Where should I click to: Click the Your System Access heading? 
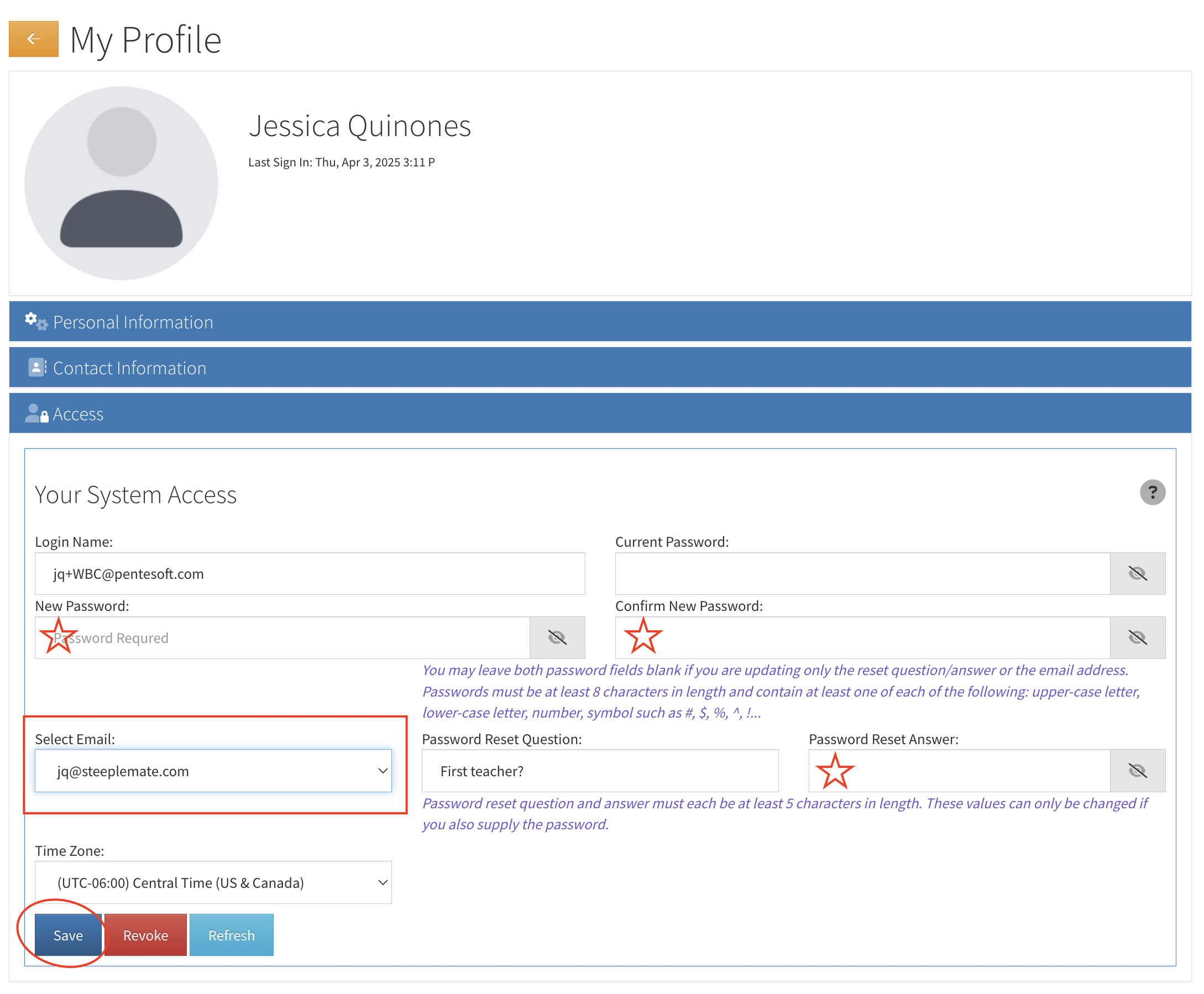135,495
